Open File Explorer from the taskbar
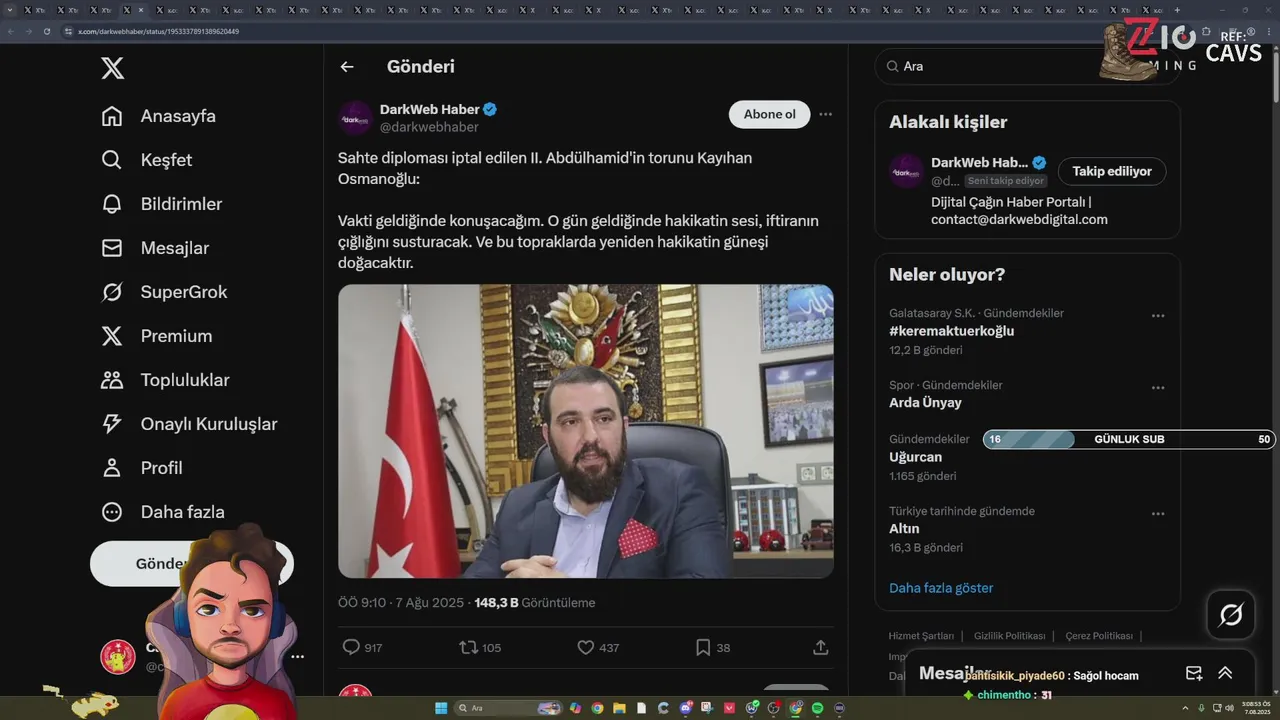The image size is (1280, 720). pos(619,708)
